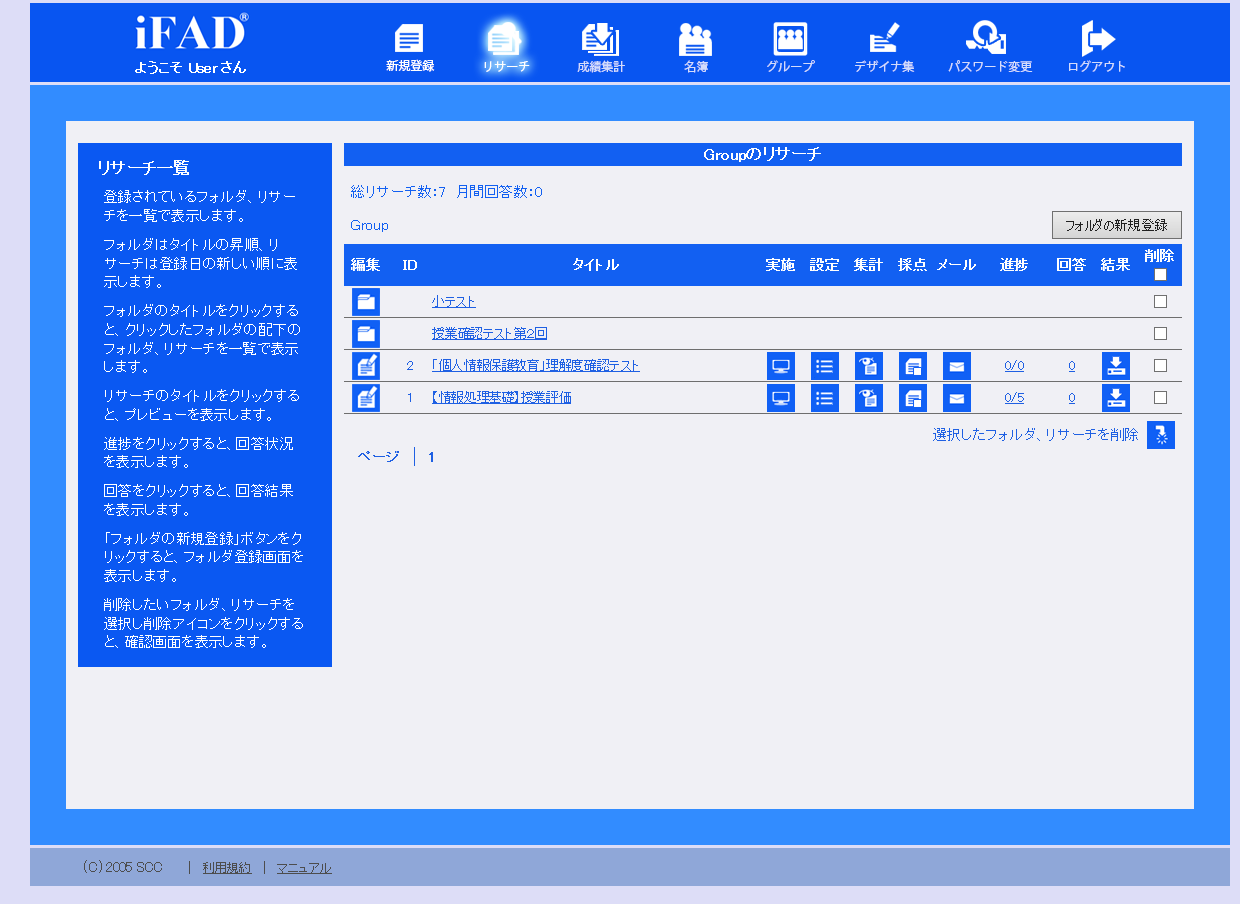Click 設定 list icon for 個人情報保護教育 row
Viewport: 1240px width, 904px height.
click(x=825, y=366)
